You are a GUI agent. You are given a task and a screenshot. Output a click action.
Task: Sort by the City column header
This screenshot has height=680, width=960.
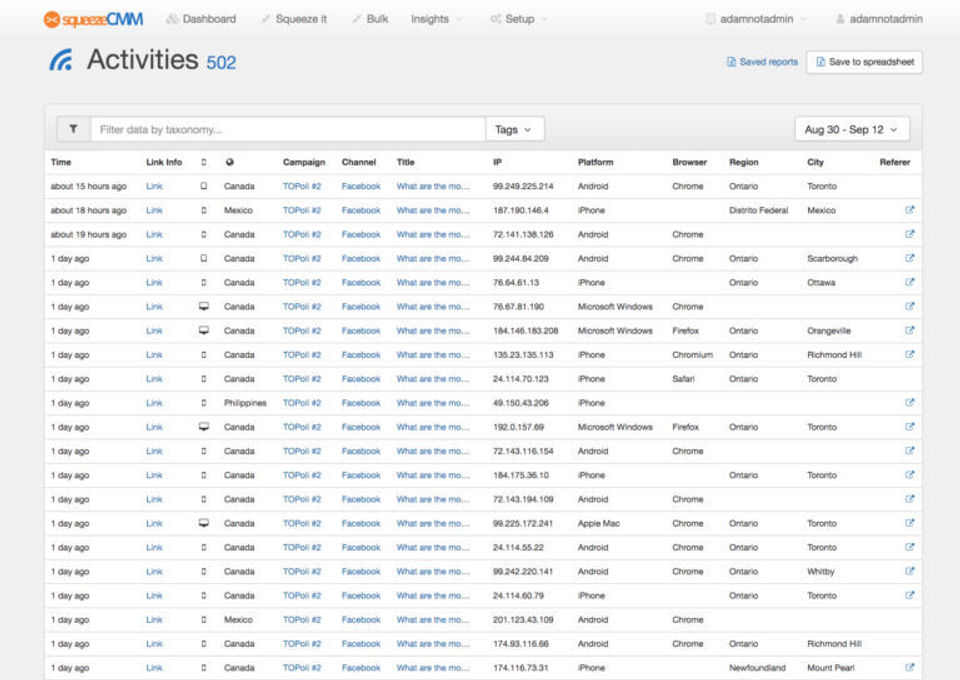[816, 162]
